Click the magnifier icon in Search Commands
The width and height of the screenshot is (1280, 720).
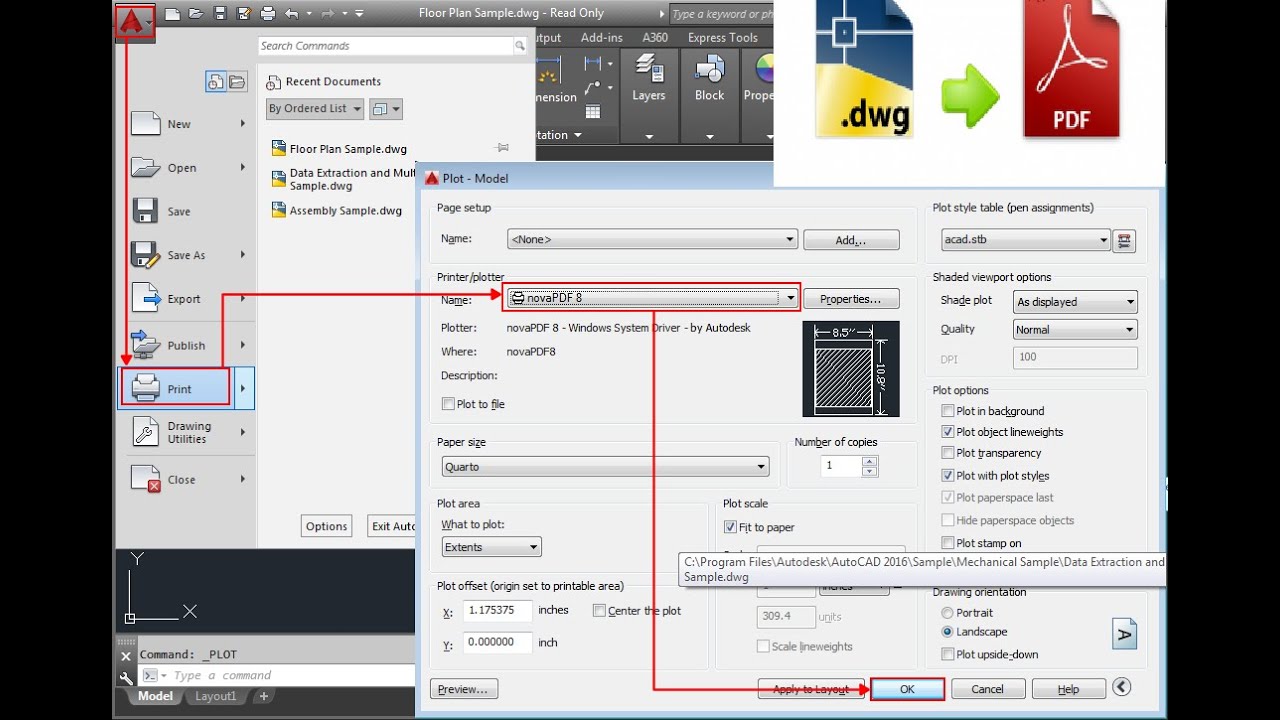[x=520, y=46]
